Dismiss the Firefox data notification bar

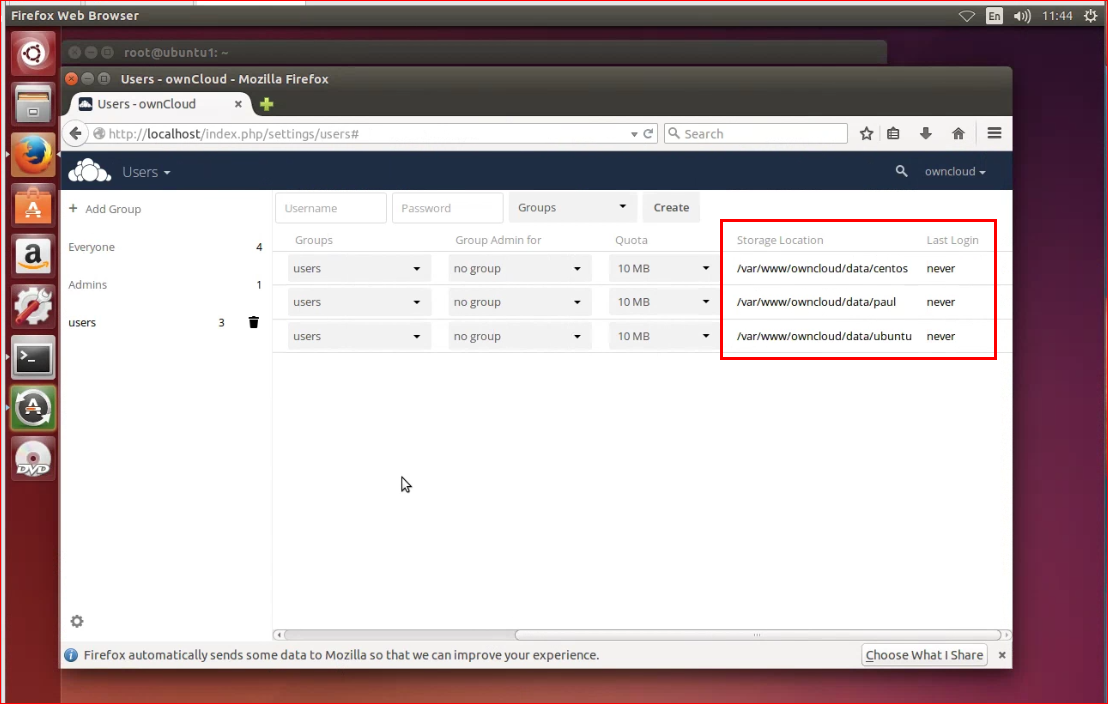coord(1002,655)
